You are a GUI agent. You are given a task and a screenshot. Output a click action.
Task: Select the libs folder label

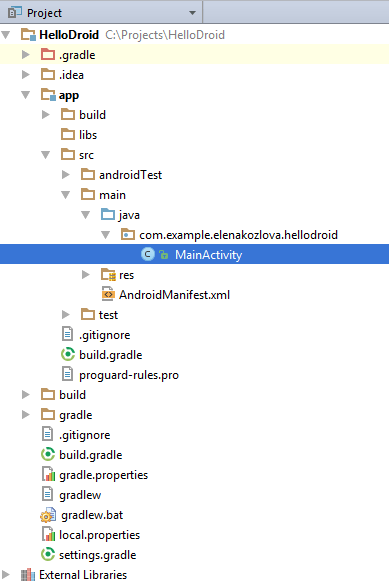click(x=88, y=135)
